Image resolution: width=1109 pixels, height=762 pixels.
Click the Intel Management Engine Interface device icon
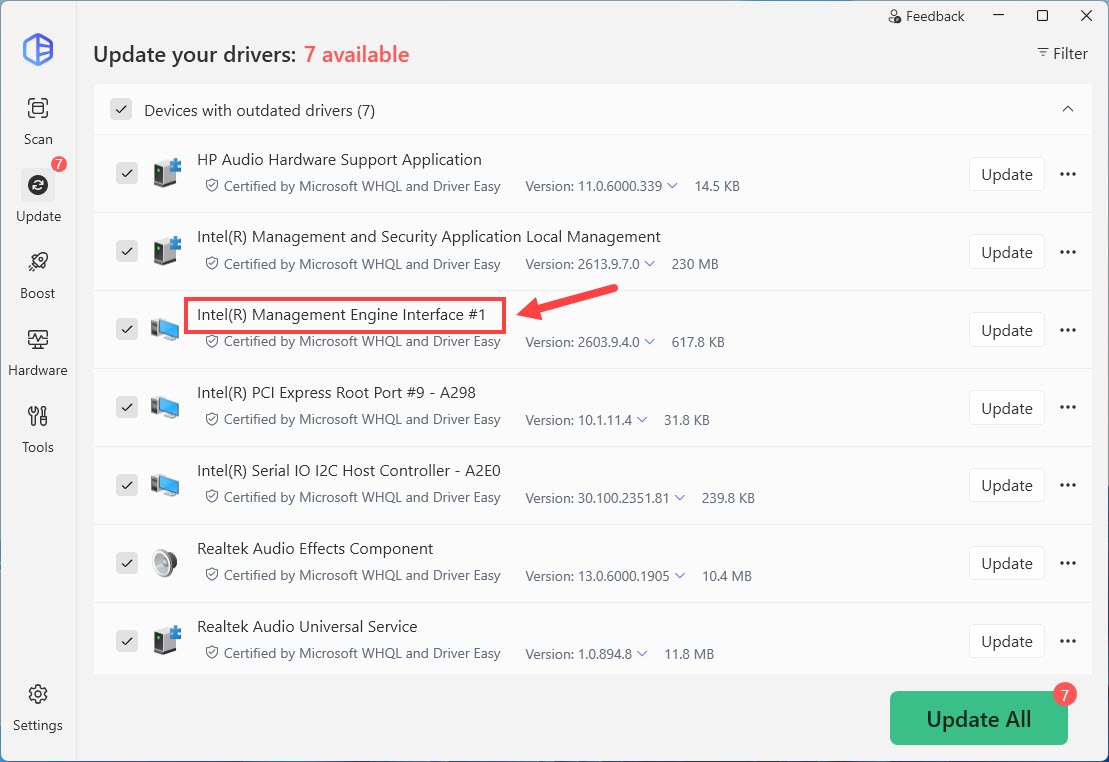pyautogui.click(x=165, y=329)
